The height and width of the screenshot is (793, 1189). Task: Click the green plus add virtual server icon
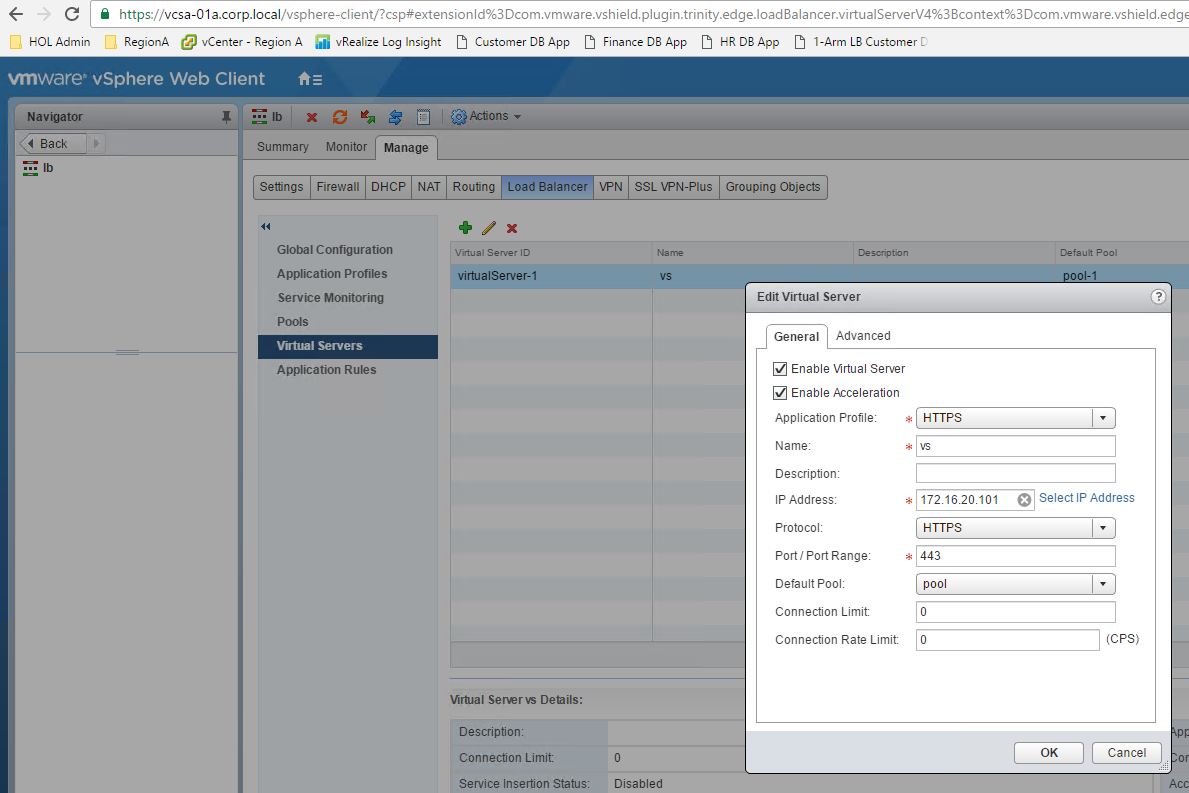(465, 228)
